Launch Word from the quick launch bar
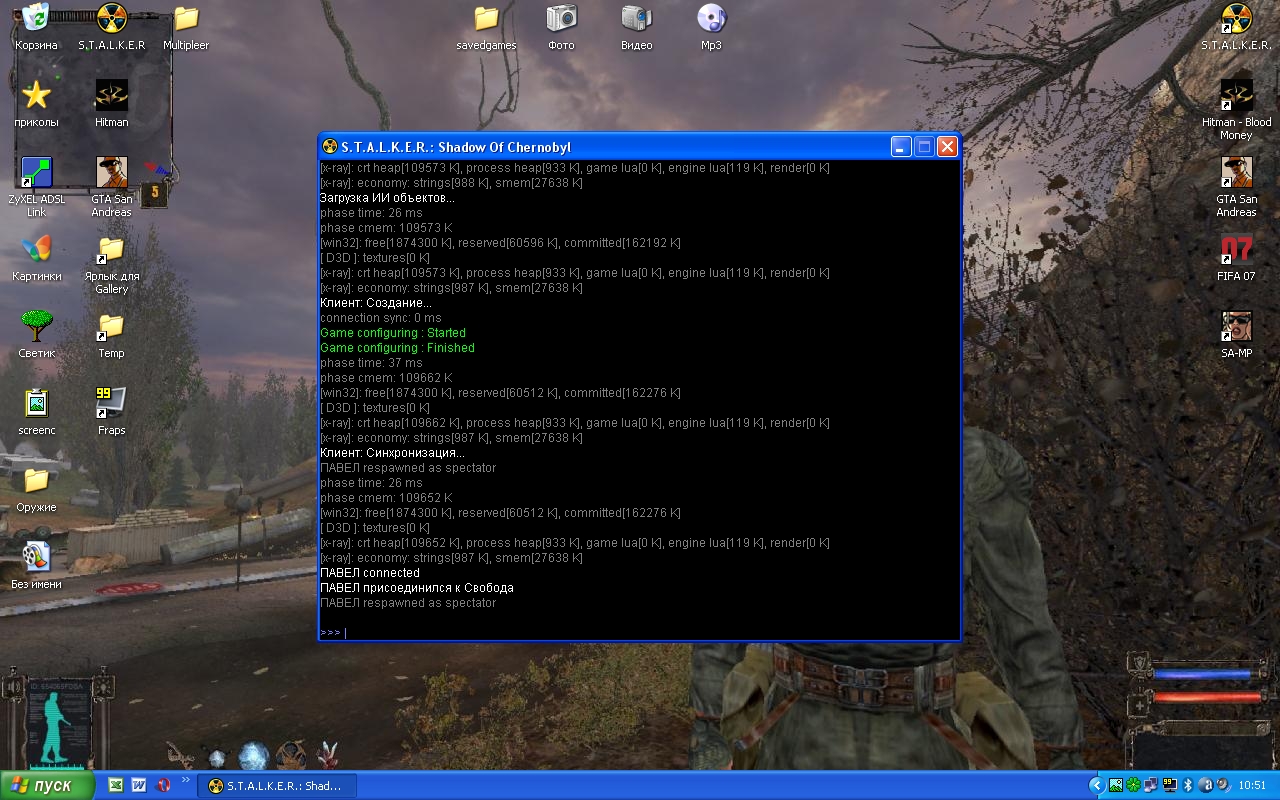This screenshot has width=1280, height=800. point(139,786)
